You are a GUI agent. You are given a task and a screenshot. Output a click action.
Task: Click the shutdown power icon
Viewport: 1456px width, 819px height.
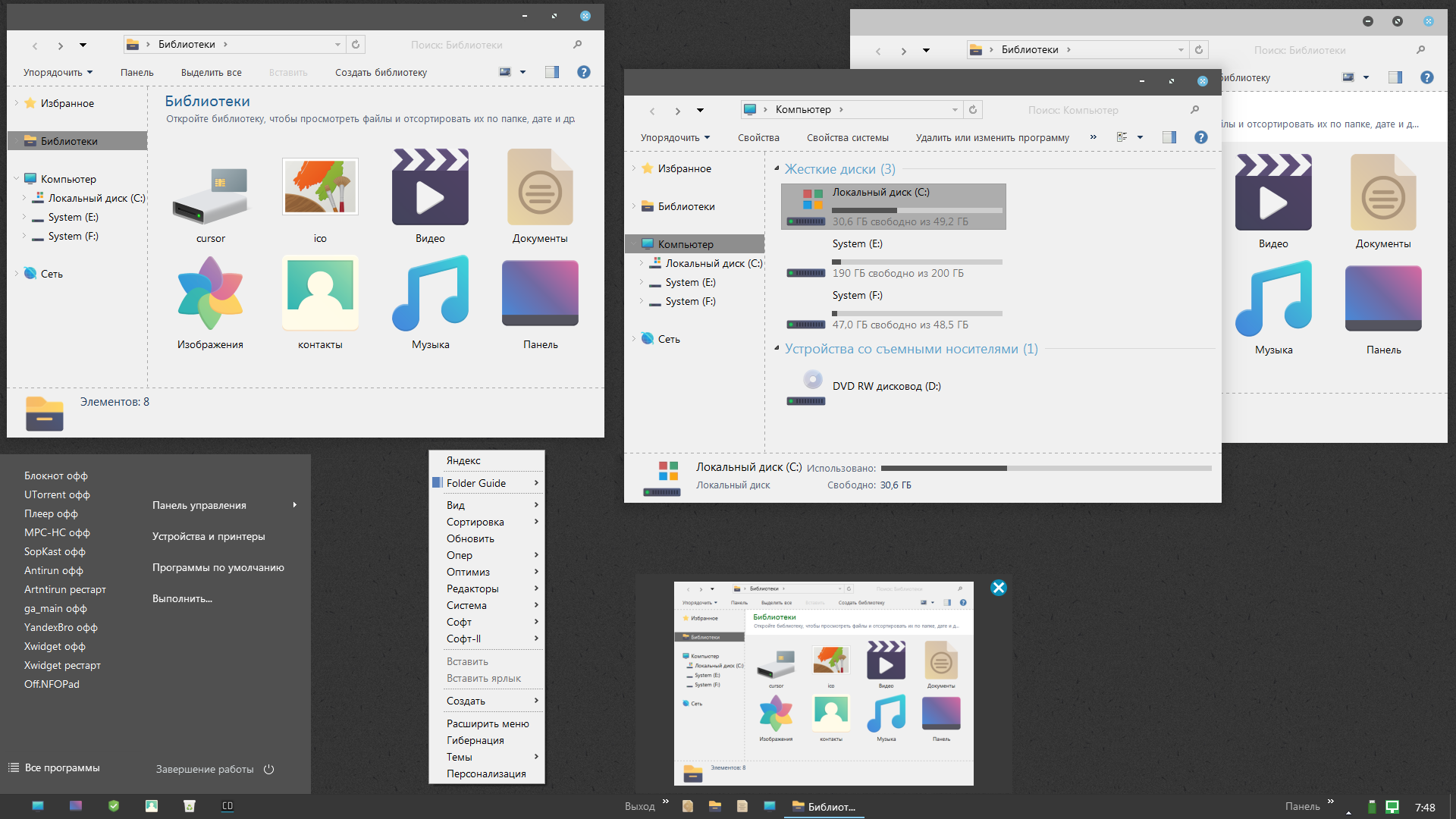tap(268, 769)
